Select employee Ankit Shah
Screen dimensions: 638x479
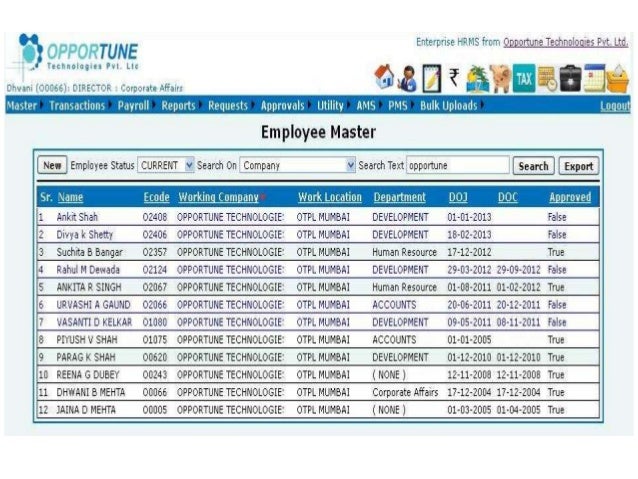[77, 217]
